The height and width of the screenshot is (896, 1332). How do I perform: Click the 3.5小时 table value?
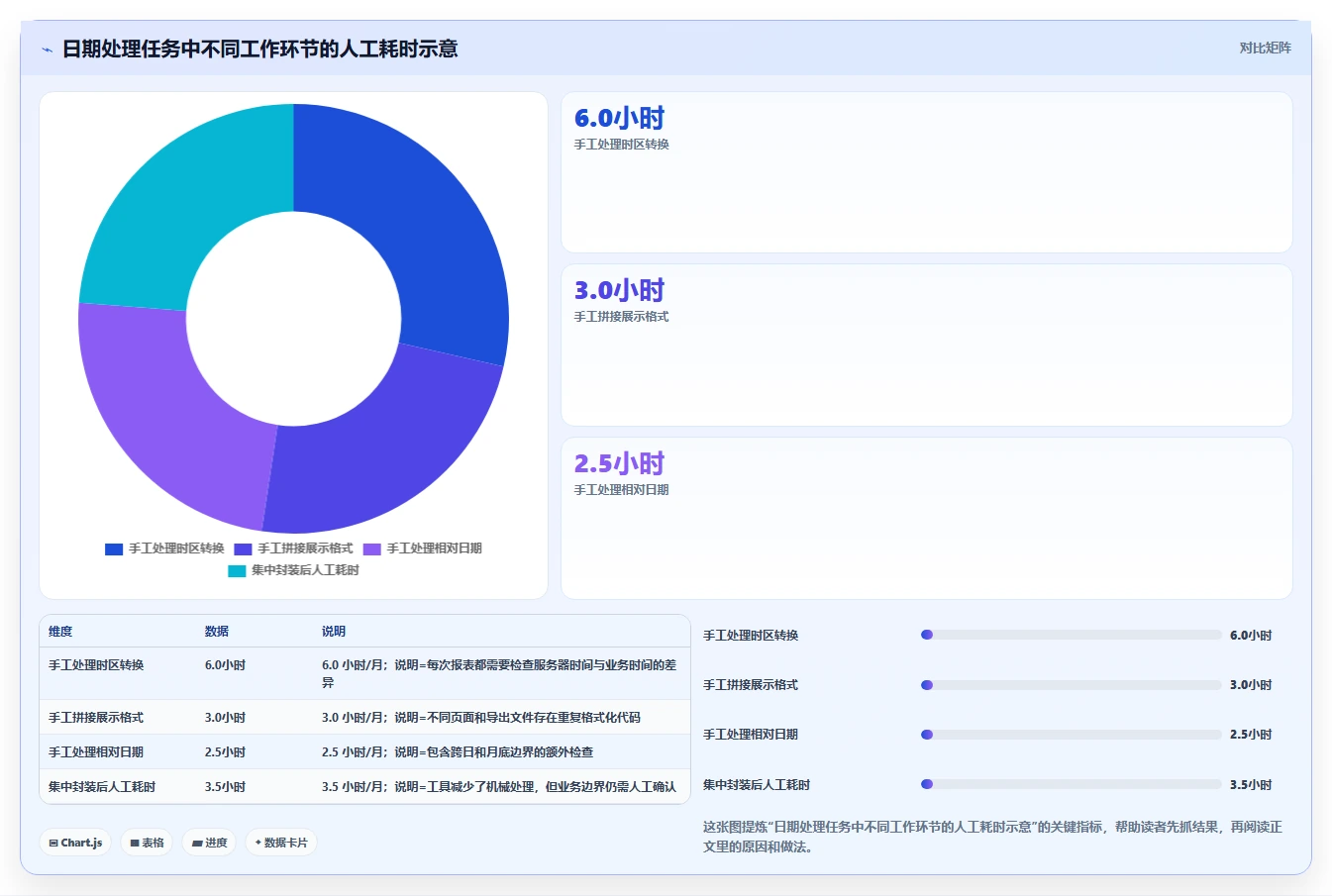point(225,787)
